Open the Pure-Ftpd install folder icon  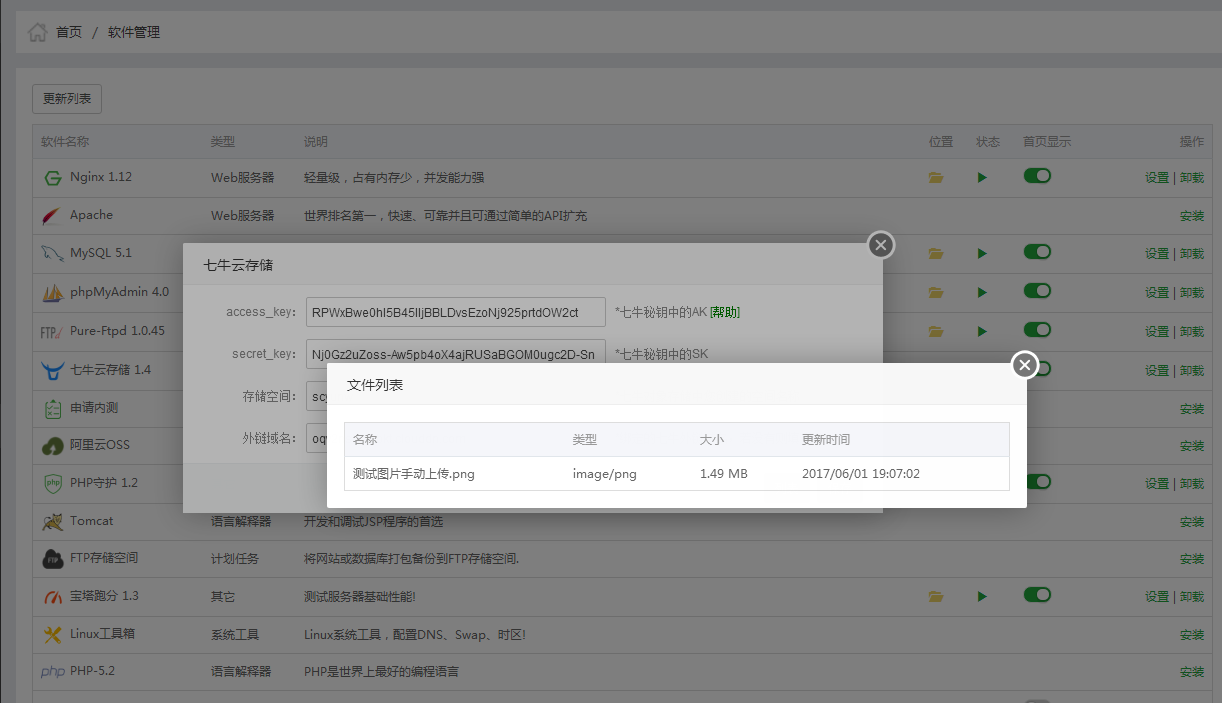(x=936, y=331)
